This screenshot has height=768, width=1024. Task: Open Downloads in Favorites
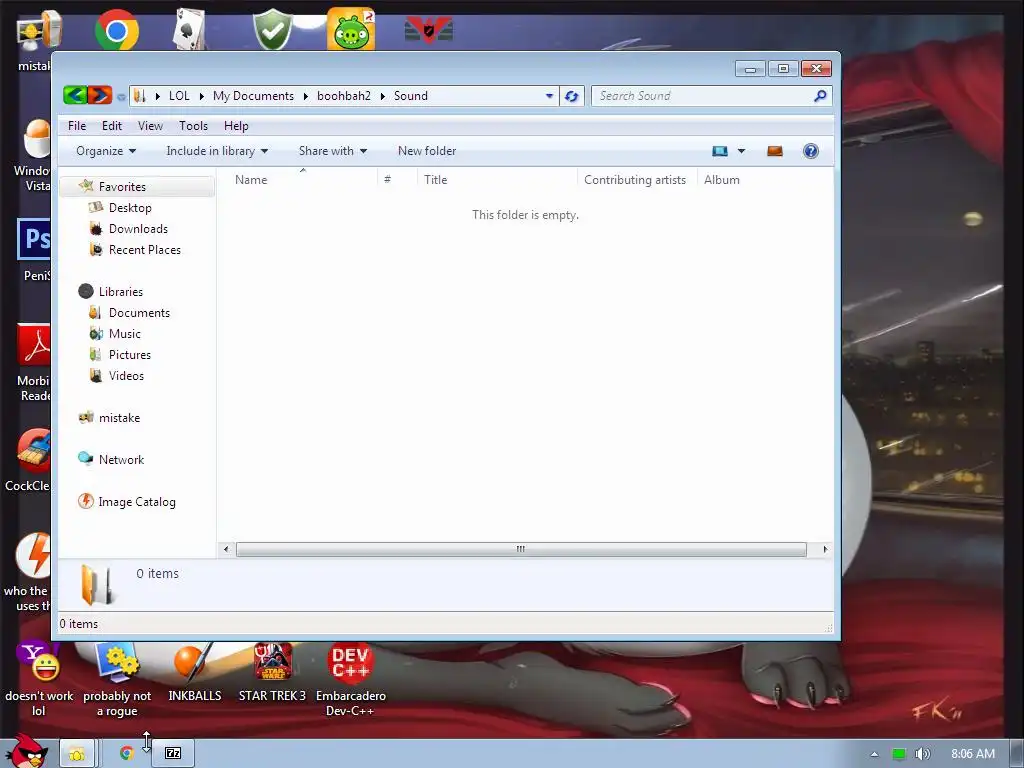[x=138, y=229]
